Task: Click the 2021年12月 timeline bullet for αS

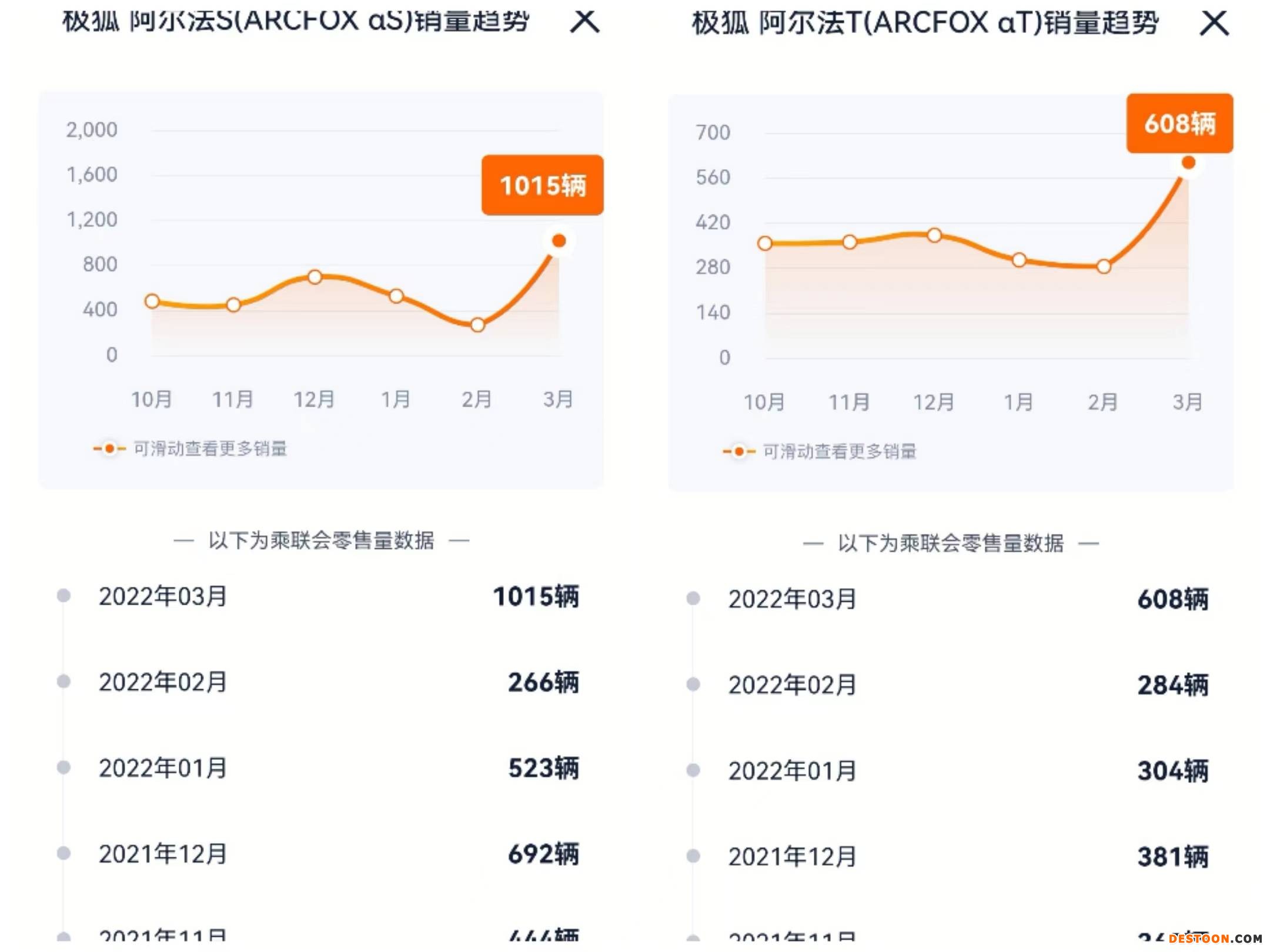Action: click(x=63, y=853)
